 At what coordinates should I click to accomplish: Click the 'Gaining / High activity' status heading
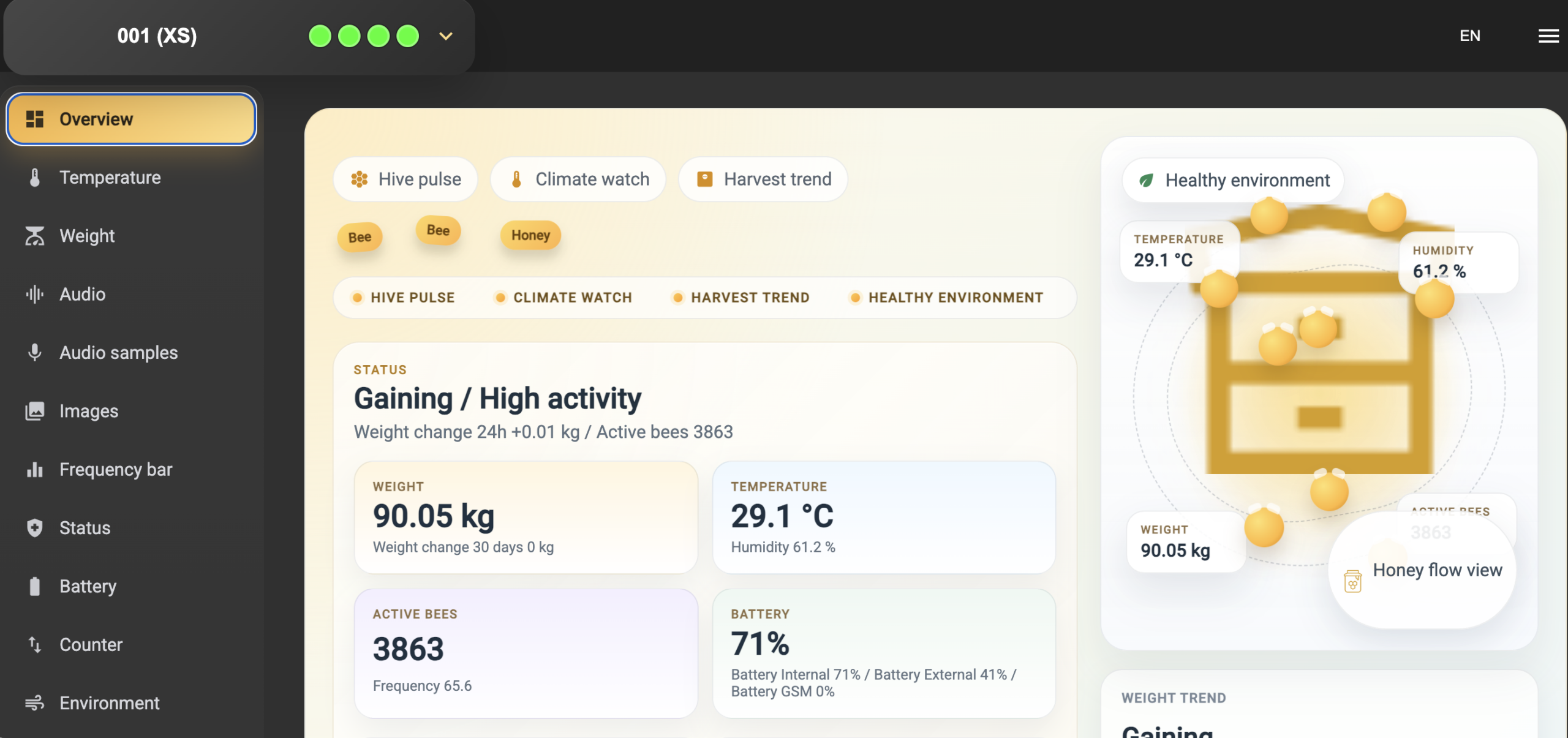pyautogui.click(x=497, y=399)
